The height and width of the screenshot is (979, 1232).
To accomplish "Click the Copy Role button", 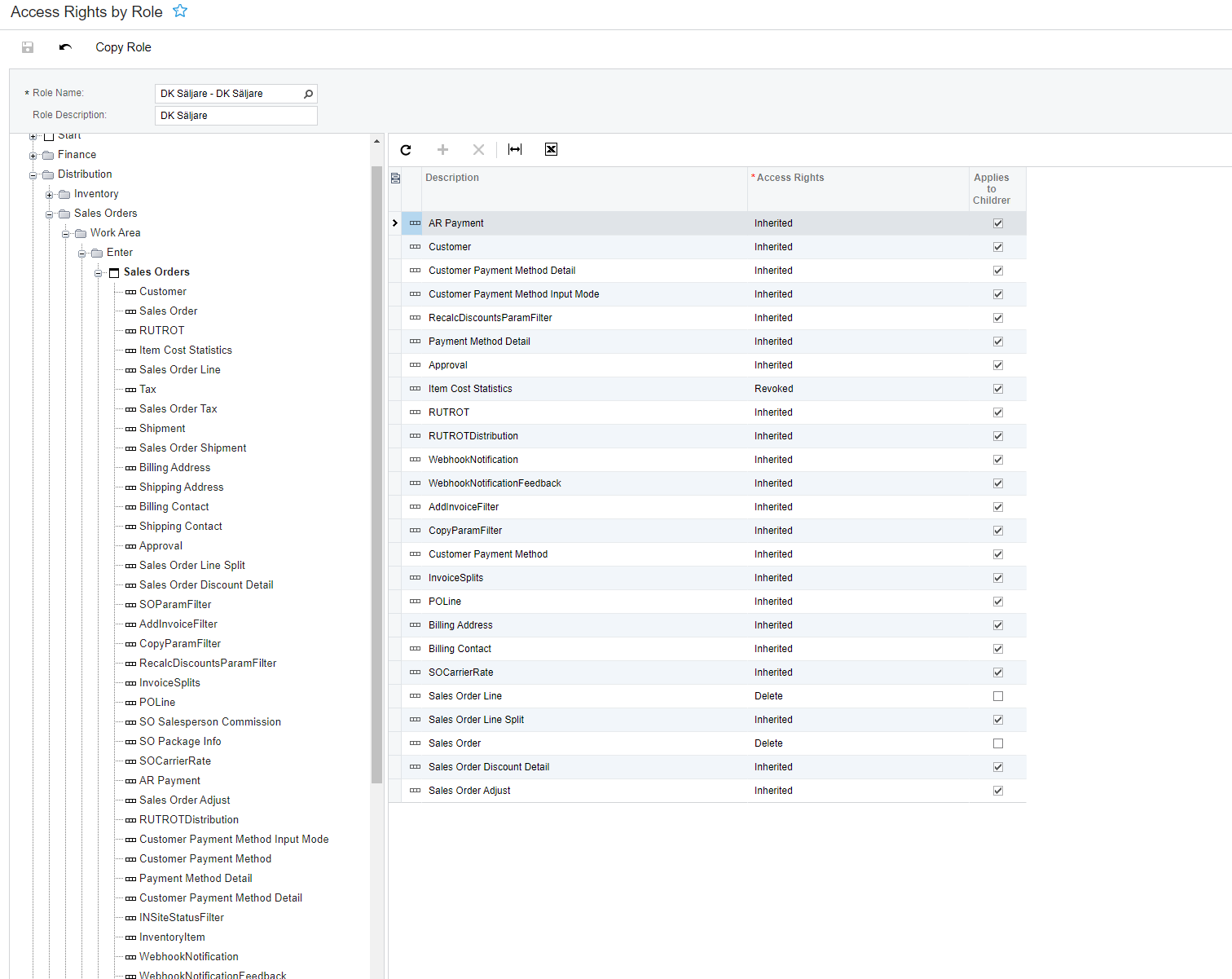I will (123, 47).
